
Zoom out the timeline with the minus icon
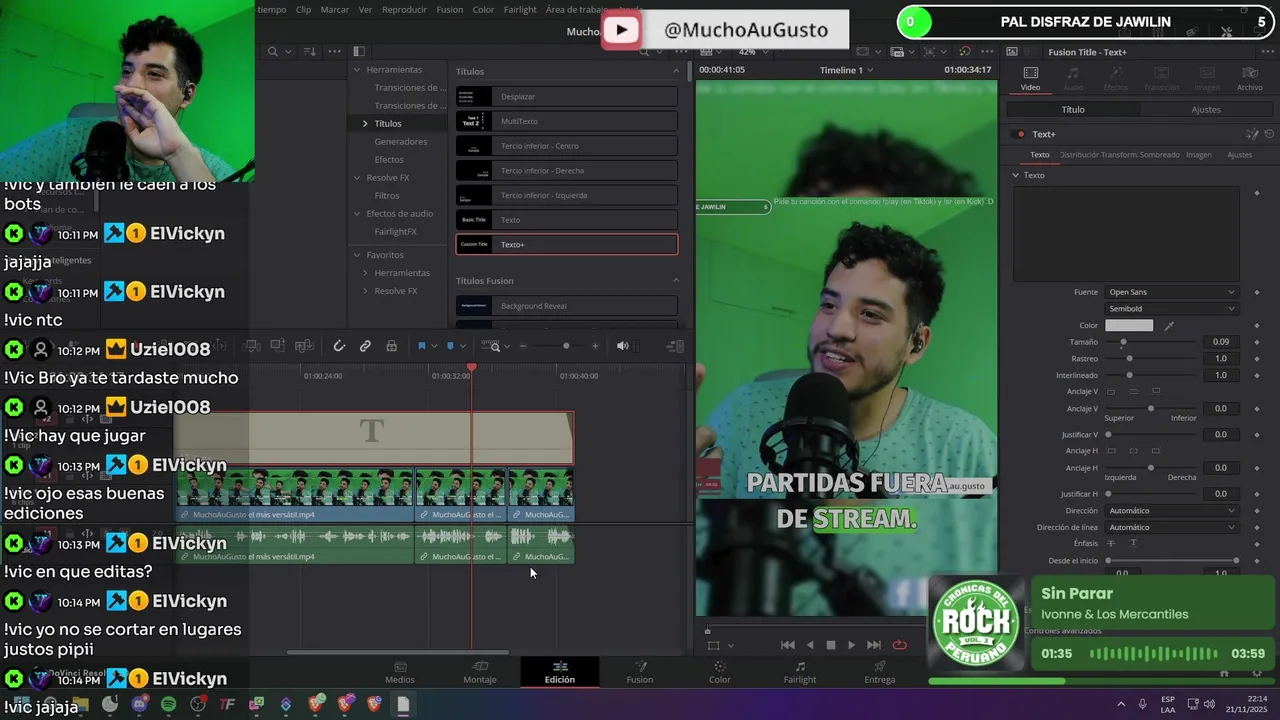pyautogui.click(x=522, y=346)
